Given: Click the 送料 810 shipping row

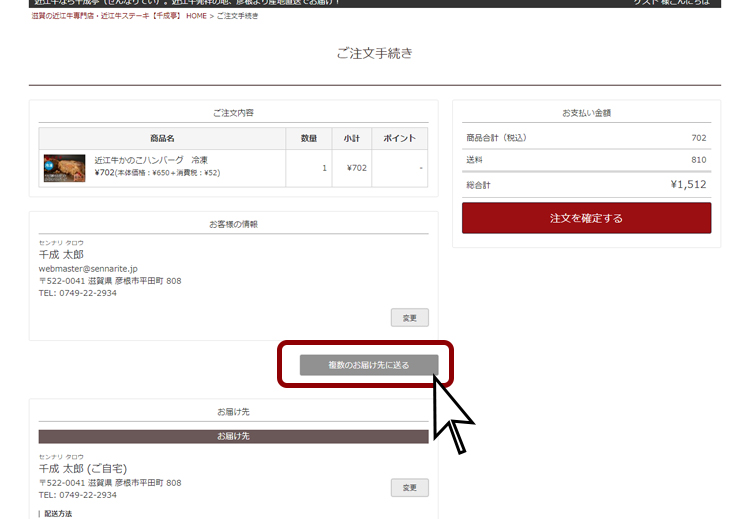Looking at the screenshot, I should click(586, 160).
